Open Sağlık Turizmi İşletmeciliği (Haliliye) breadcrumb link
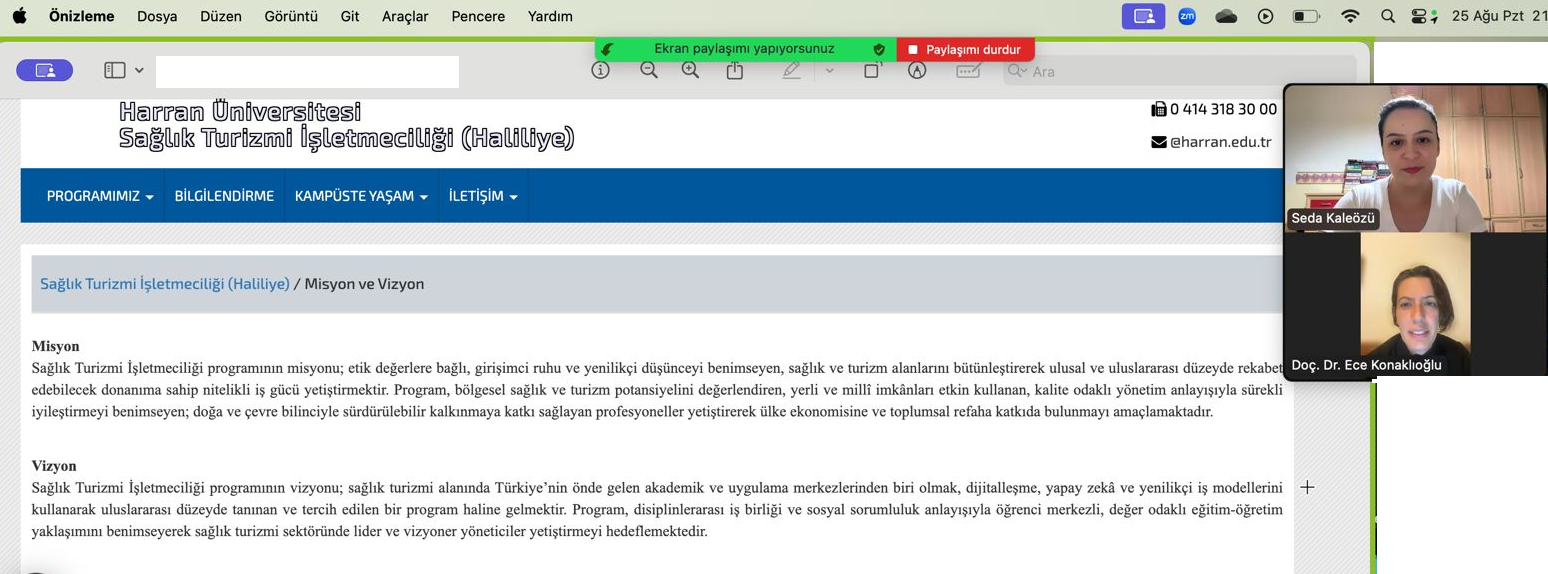The image size is (1548, 574). pyautogui.click(x=165, y=284)
